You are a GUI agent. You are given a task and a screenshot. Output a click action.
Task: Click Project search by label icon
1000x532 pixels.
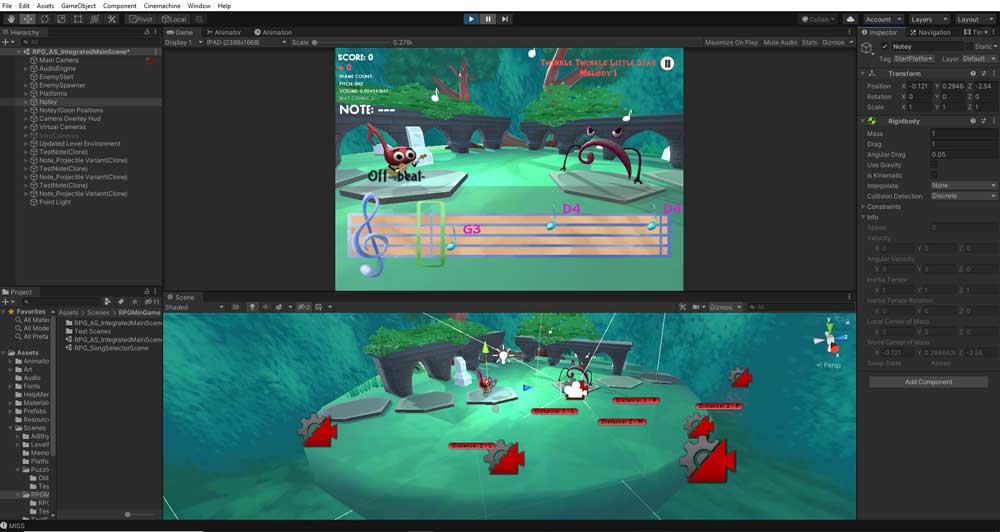[x=121, y=302]
